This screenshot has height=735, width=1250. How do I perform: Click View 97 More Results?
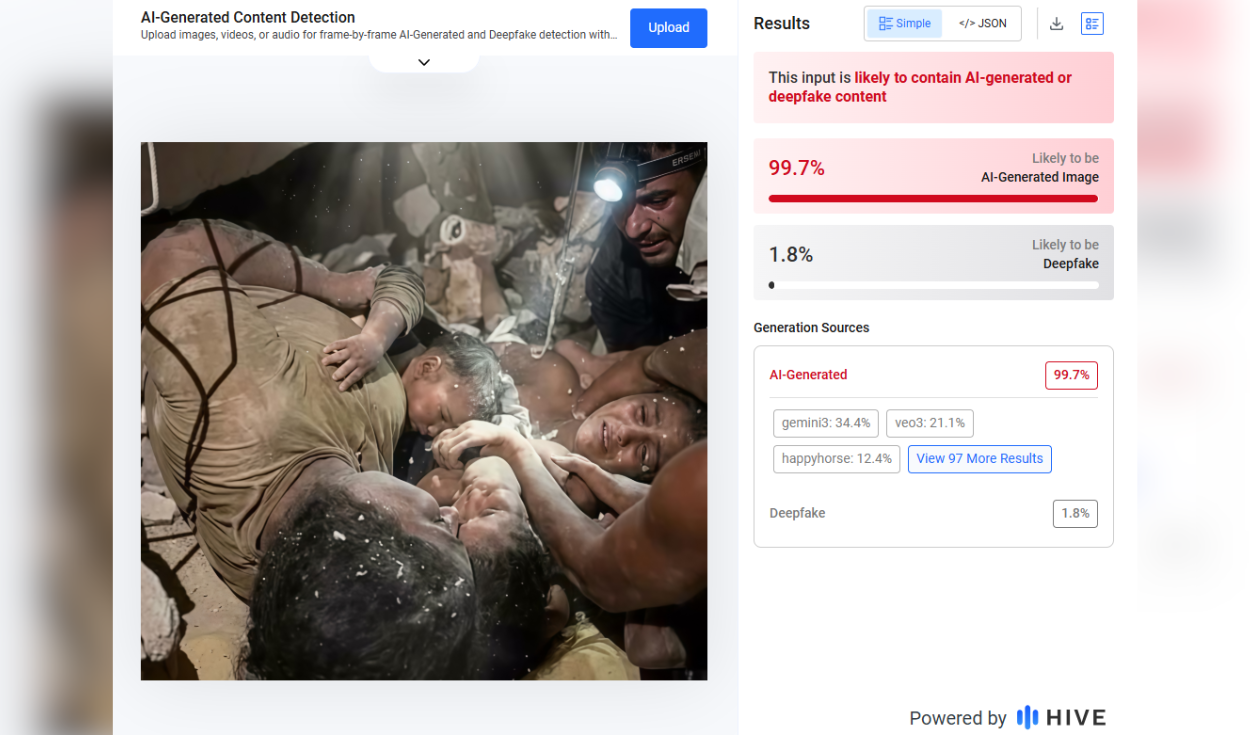click(979, 459)
